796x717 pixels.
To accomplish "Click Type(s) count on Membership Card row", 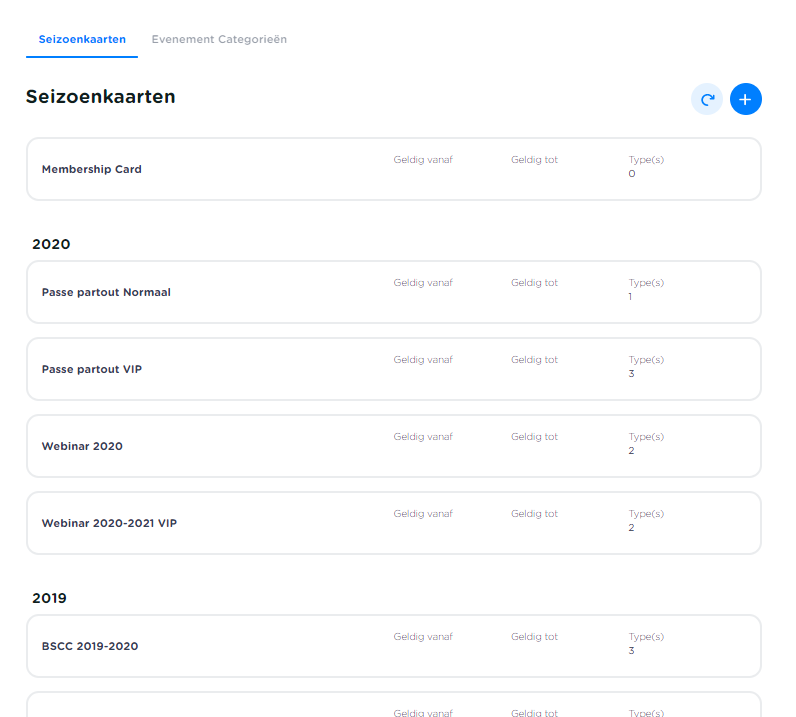I will 632,174.
